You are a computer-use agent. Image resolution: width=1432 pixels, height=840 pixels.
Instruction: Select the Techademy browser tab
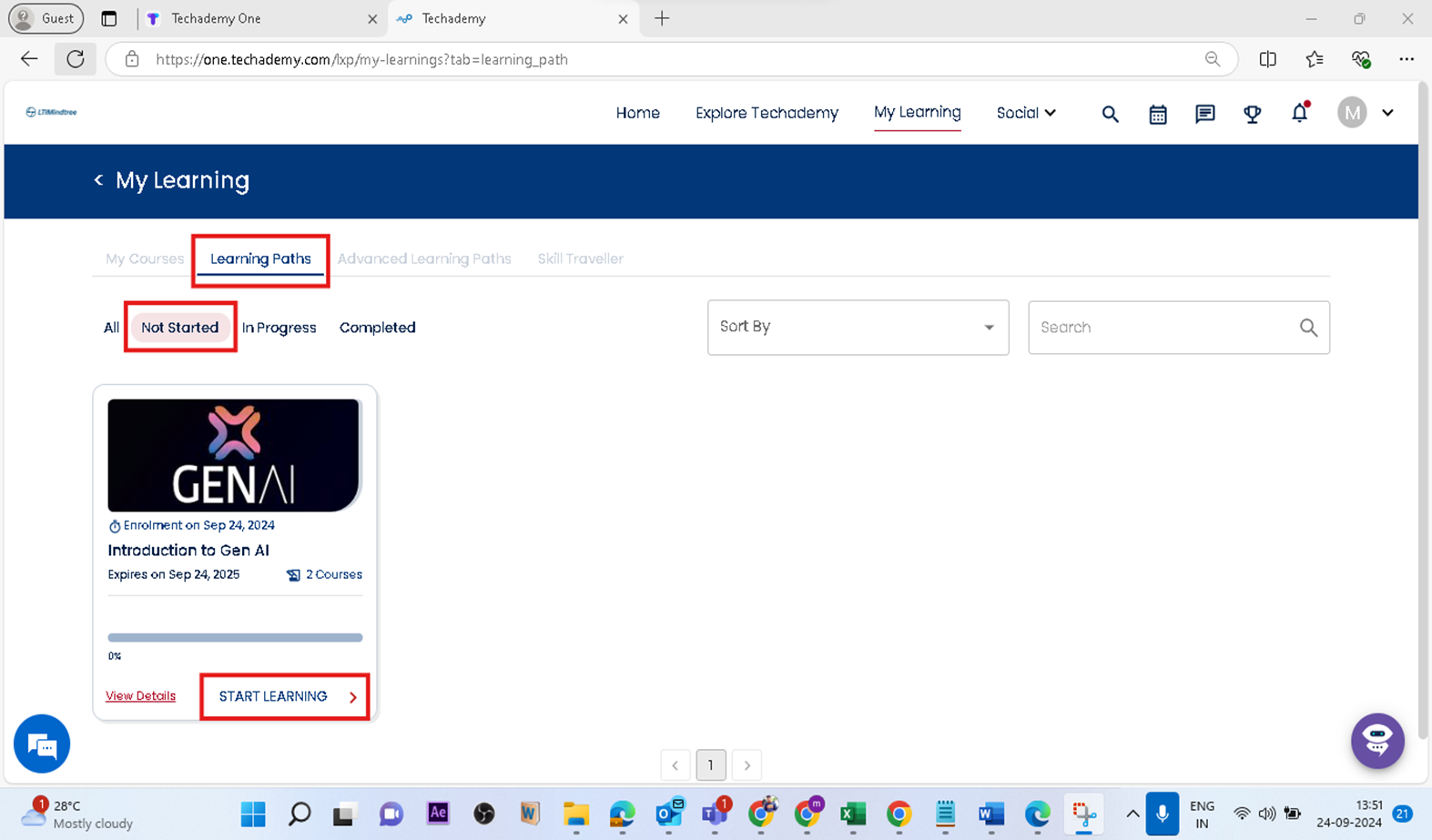[513, 19]
